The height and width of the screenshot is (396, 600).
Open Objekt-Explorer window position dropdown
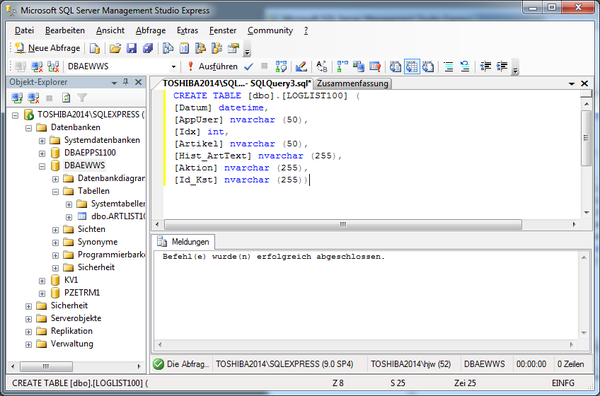click(114, 83)
